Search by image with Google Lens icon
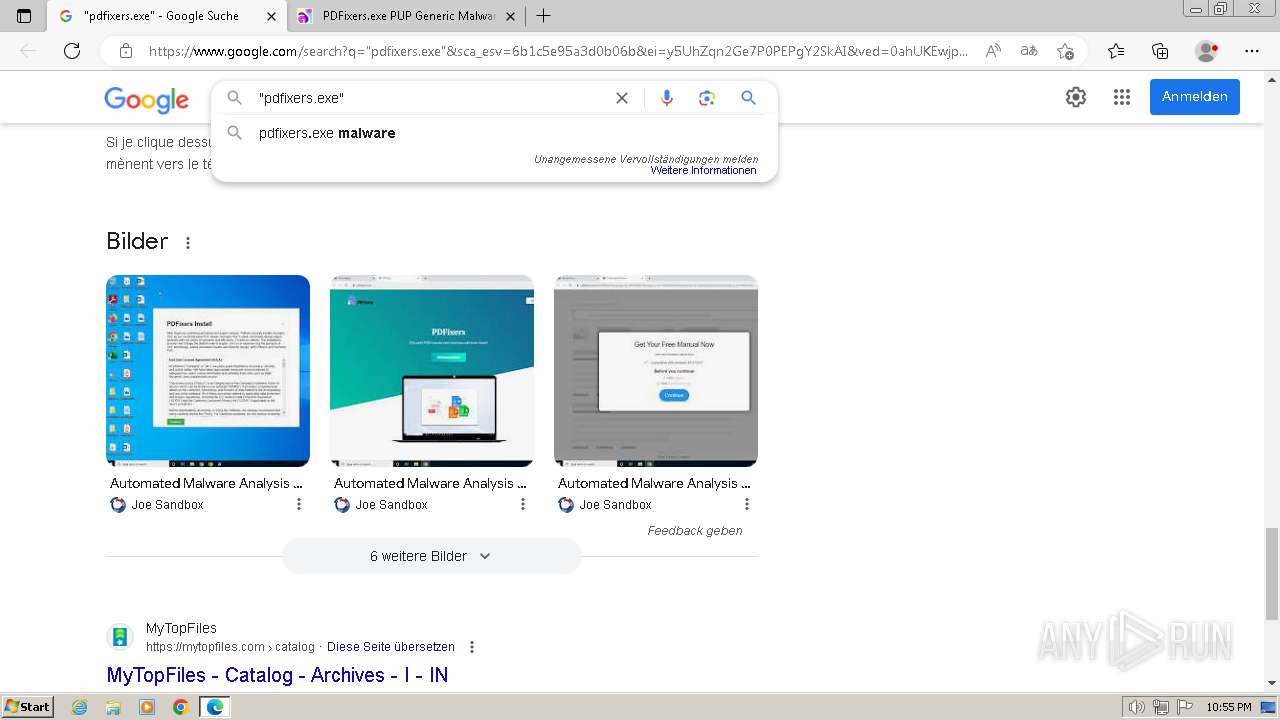This screenshot has width=1280, height=720. point(707,98)
